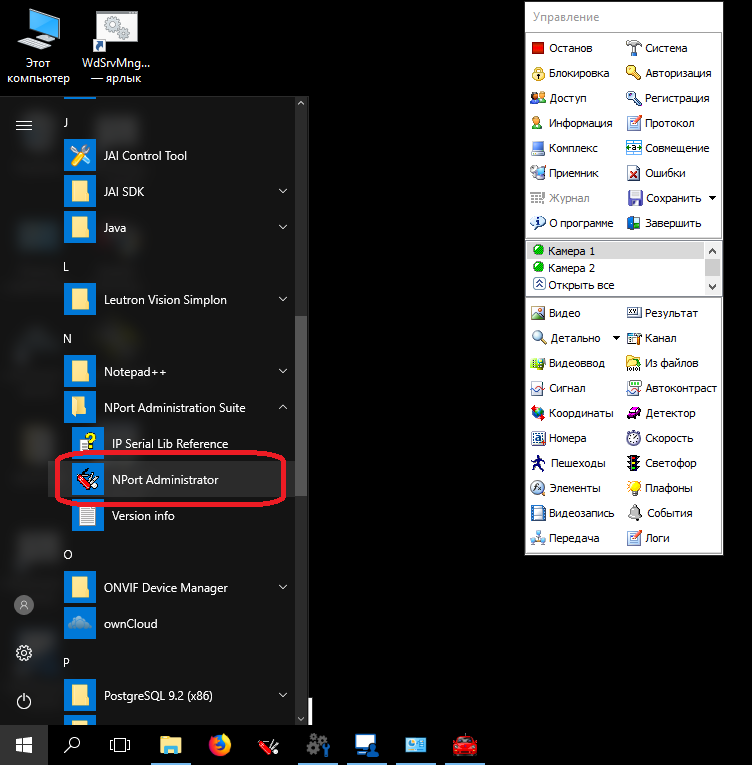Open the Скорость speed gauge tool
This screenshot has height=765, width=752.
(634, 438)
